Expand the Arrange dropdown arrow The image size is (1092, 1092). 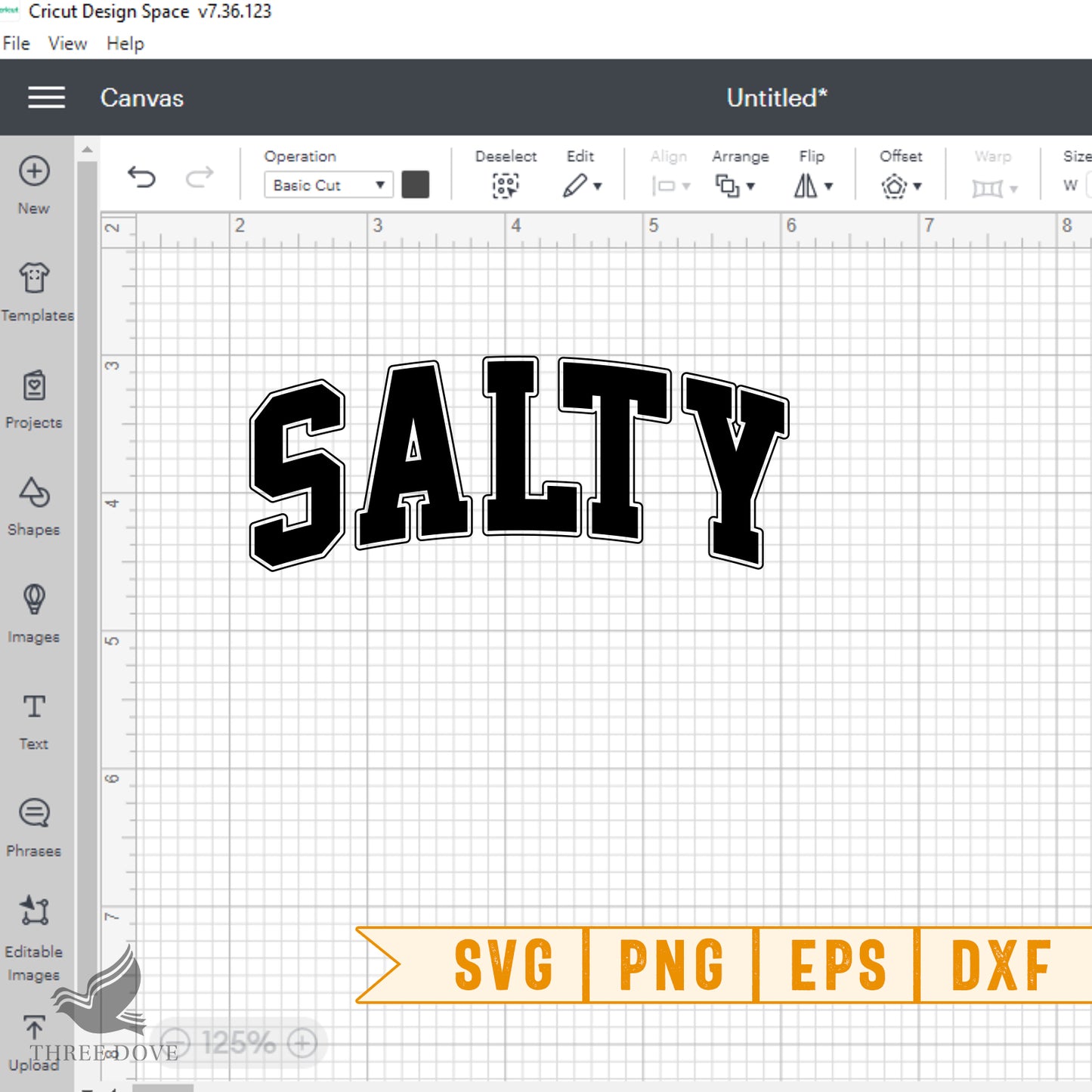(x=750, y=186)
